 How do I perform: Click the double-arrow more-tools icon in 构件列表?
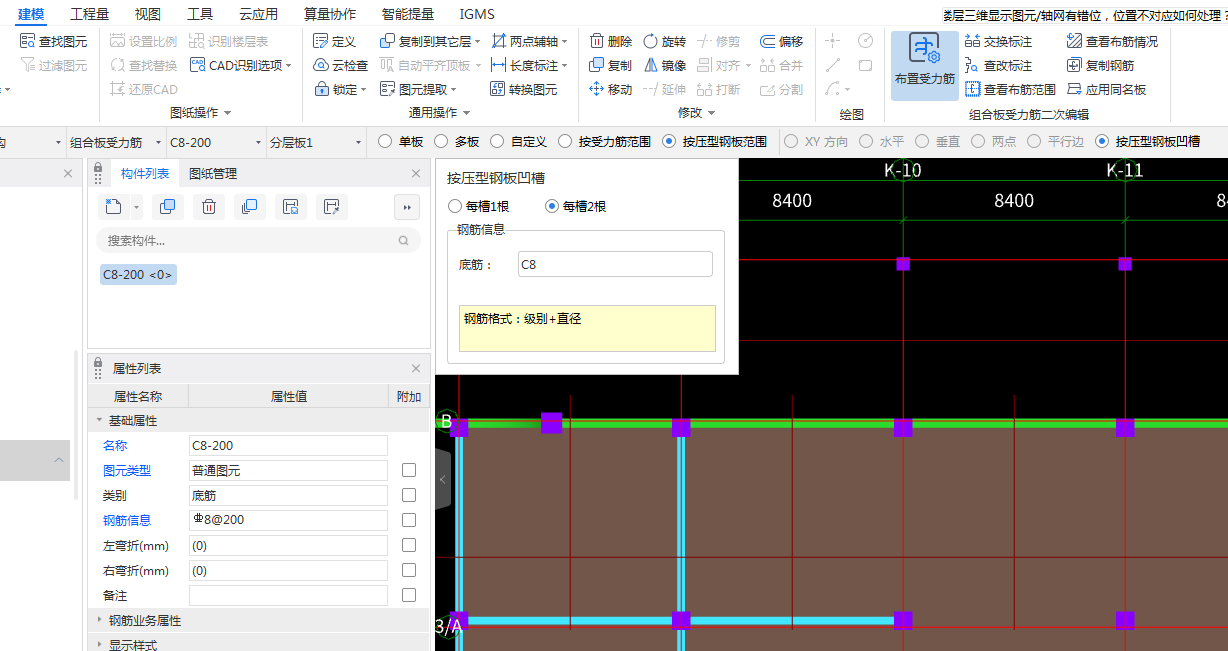(x=406, y=207)
